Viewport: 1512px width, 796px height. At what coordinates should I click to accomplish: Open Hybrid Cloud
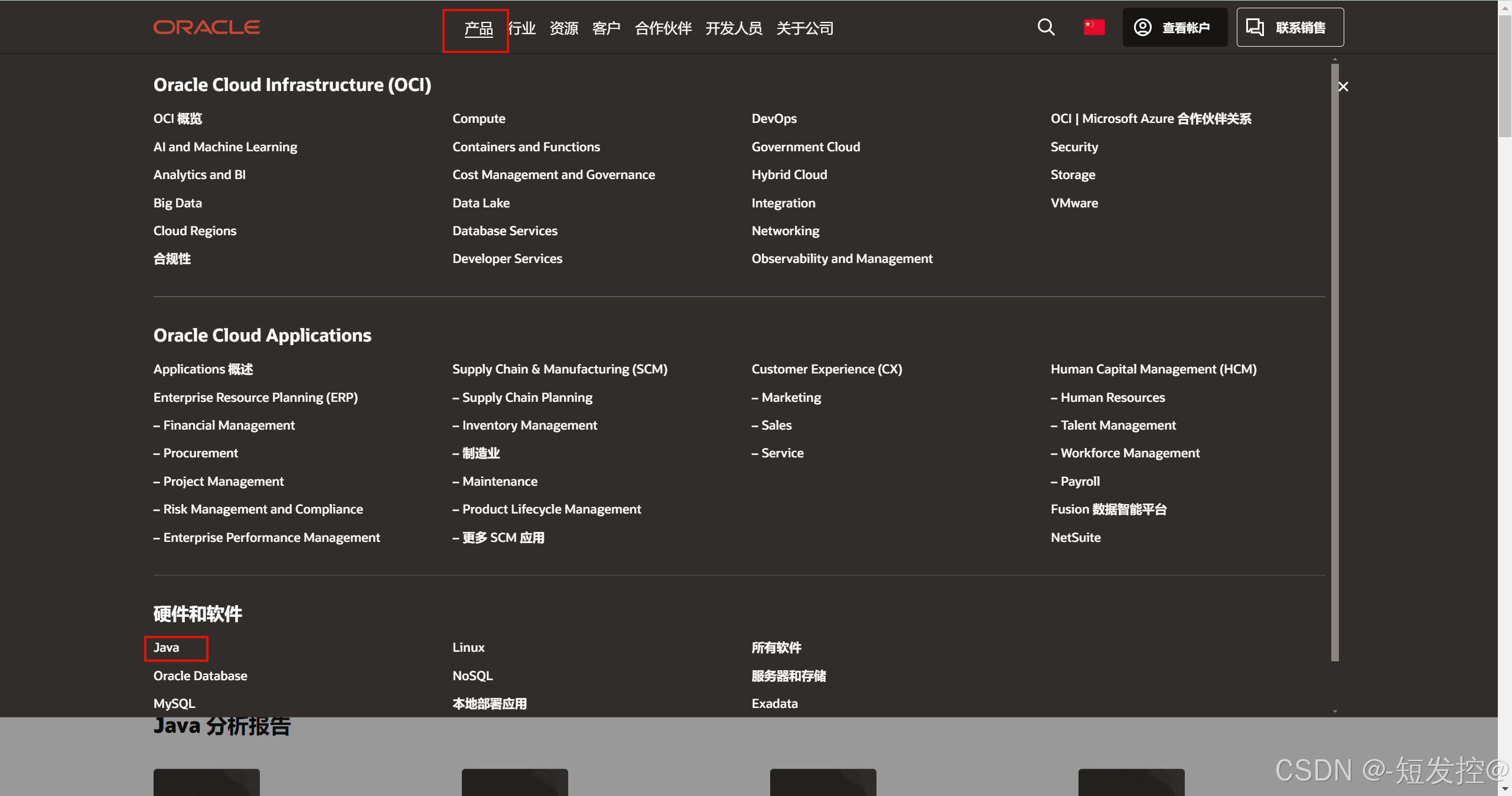789,175
